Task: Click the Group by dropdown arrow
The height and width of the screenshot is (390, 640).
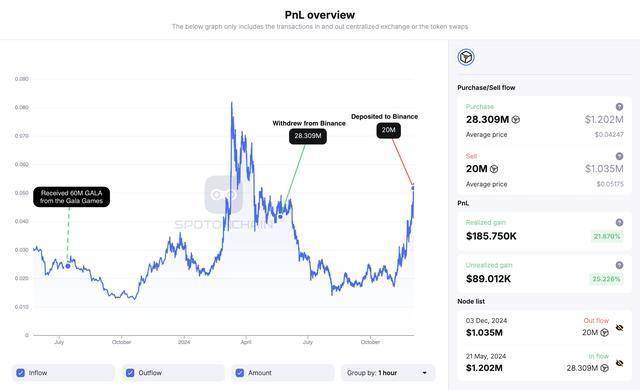Action: coord(424,373)
